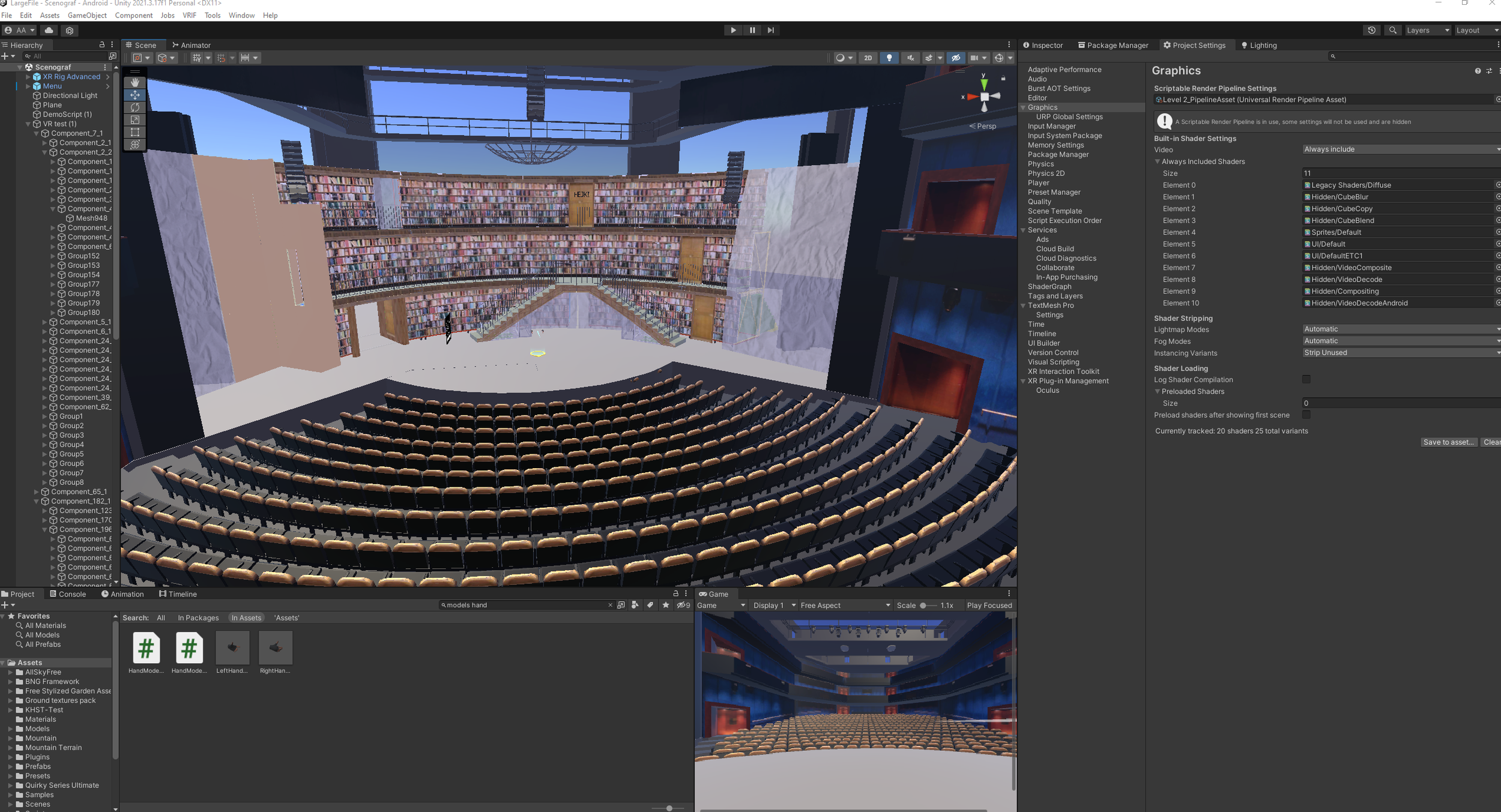
Task: Collapse the VR test (1) hierarchy item
Action: [x=28, y=124]
